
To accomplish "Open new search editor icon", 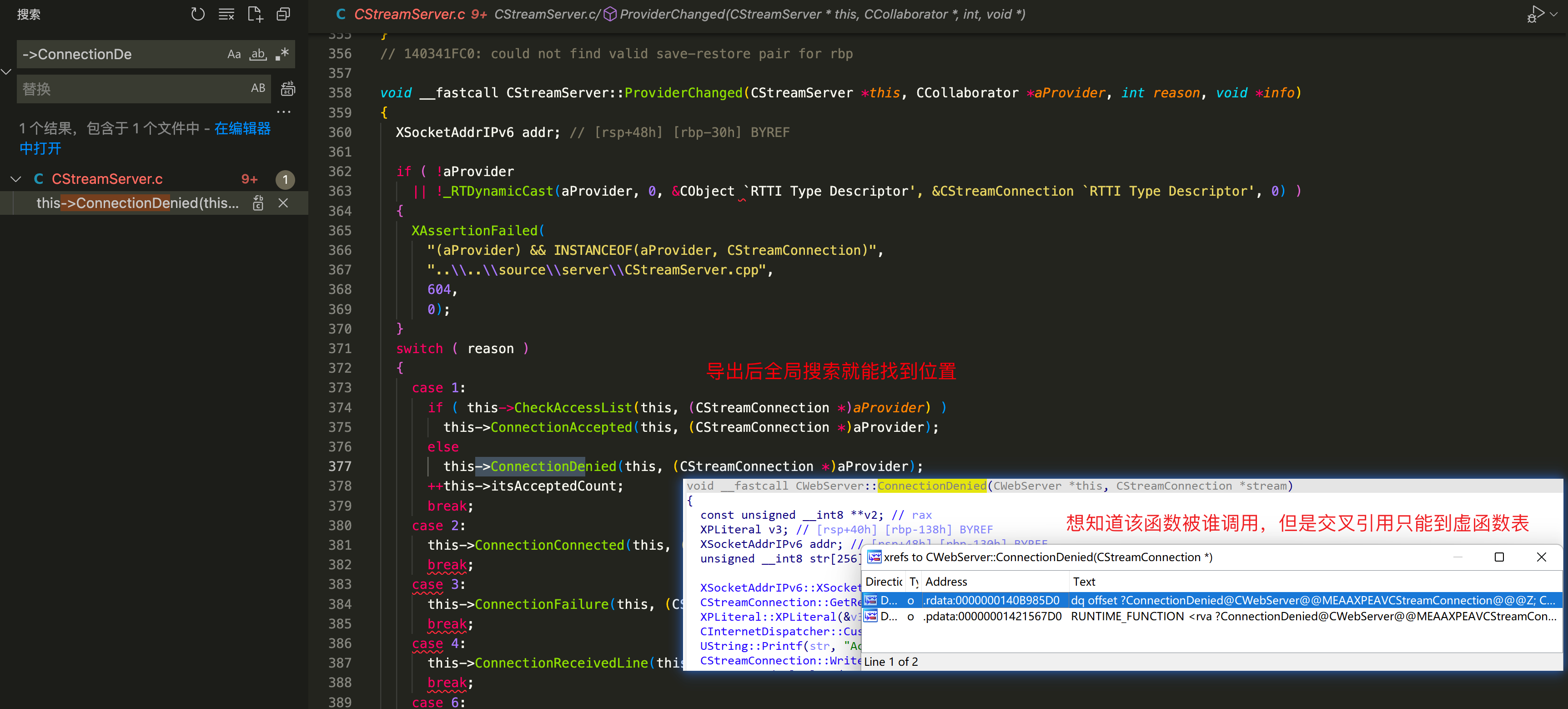I will point(255,14).
